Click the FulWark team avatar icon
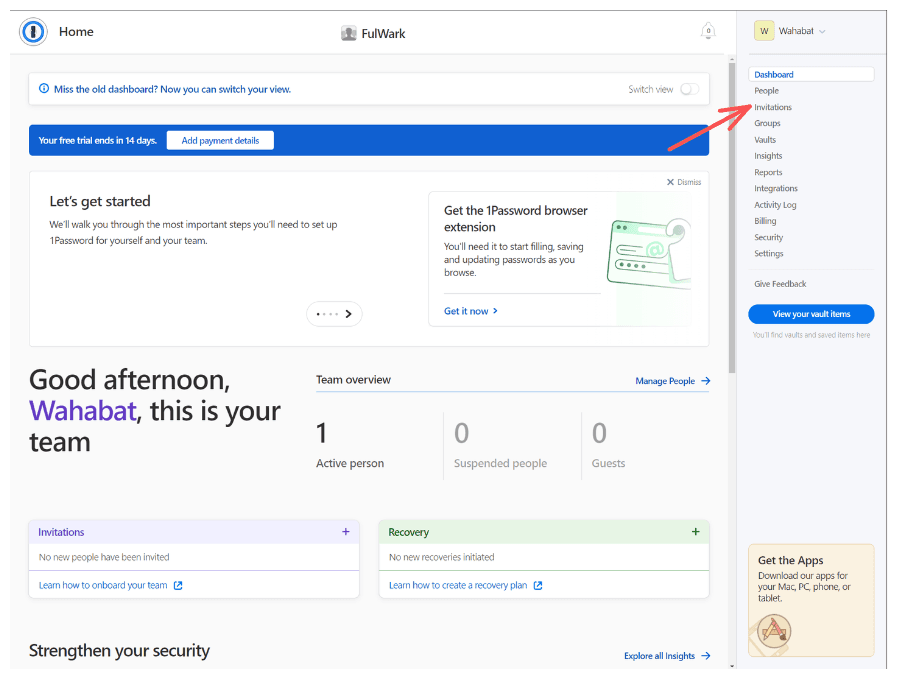Image resolution: width=897 pixels, height=679 pixels. coord(348,33)
